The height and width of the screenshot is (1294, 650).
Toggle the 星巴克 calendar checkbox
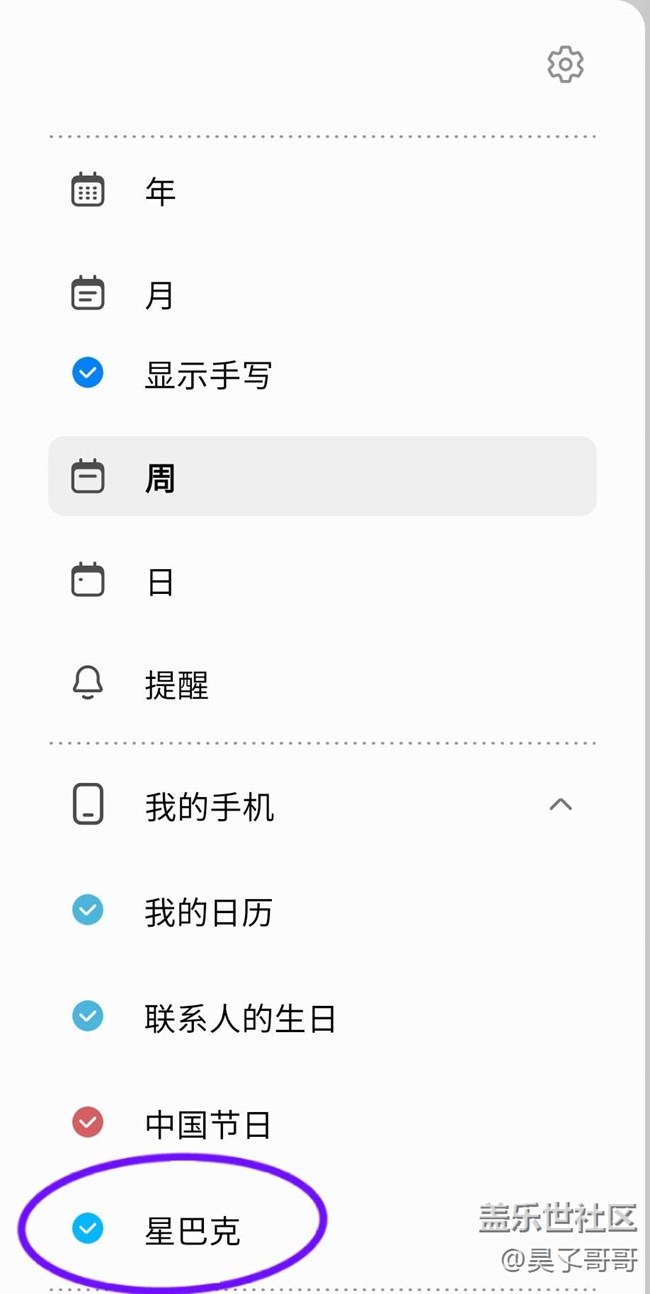[x=88, y=1229]
